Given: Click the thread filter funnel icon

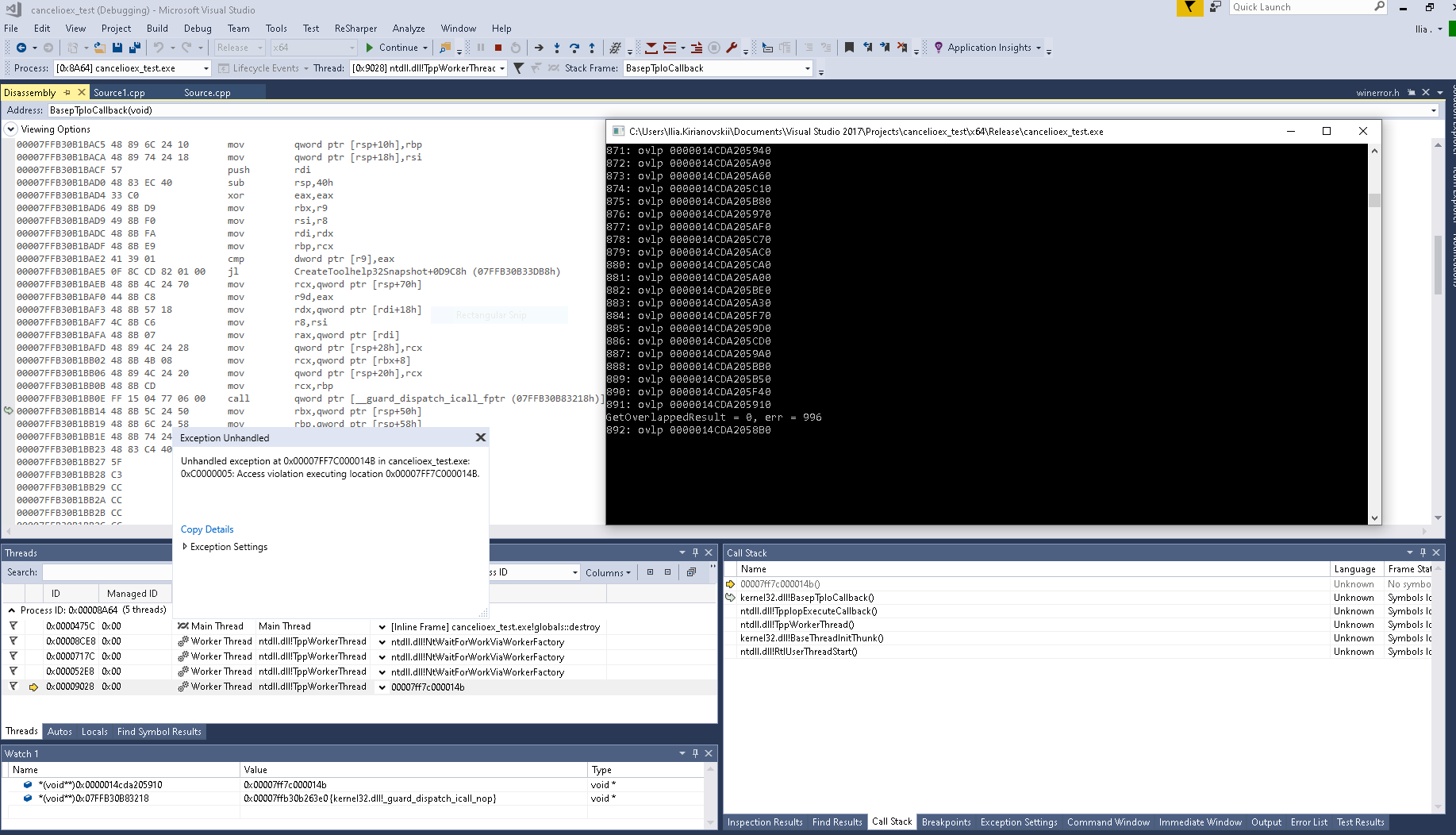Looking at the screenshot, I should coord(518,68).
